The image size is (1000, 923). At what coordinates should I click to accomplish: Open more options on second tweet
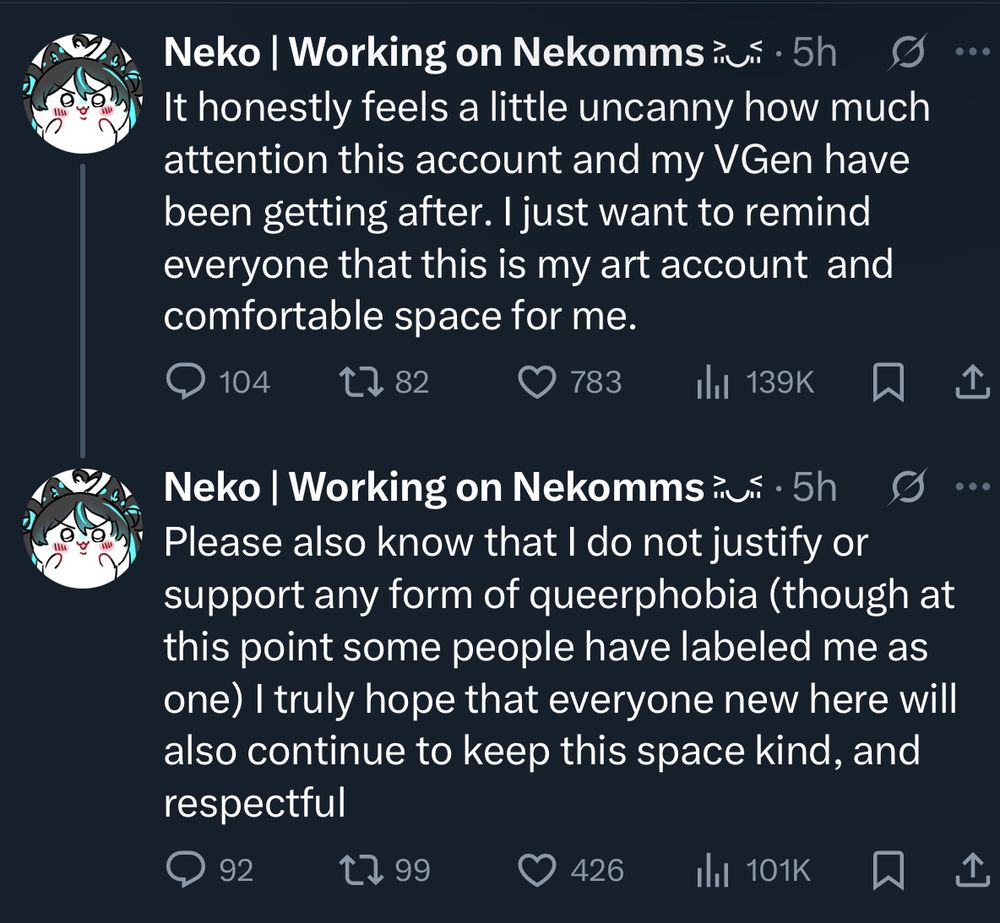pyautogui.click(x=970, y=487)
